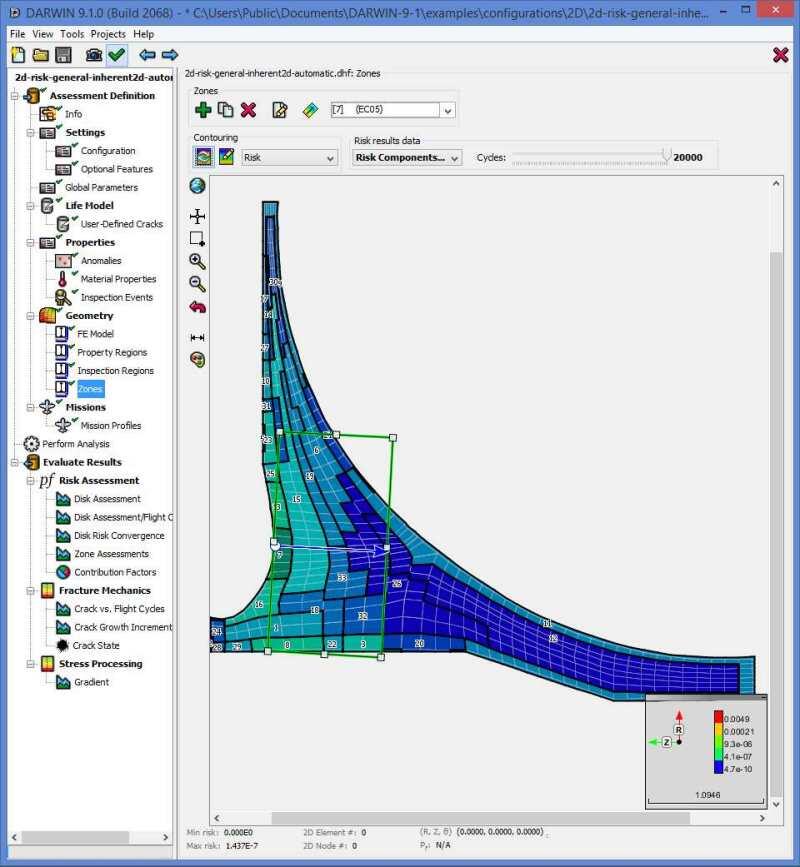Click the Zoom Out magnifier tool
The height and width of the screenshot is (867, 800).
[197, 284]
